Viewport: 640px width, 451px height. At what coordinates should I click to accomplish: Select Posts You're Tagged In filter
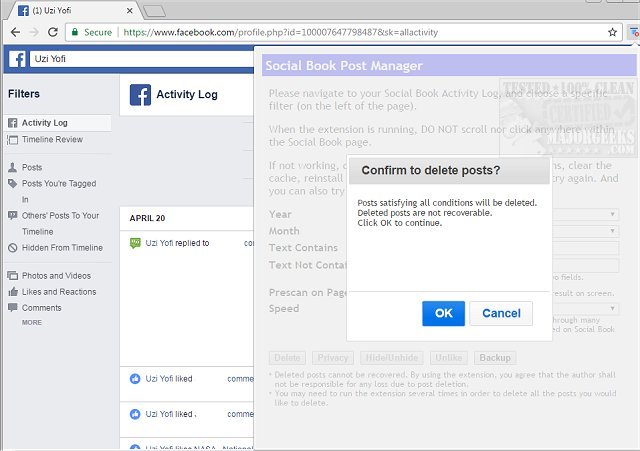coord(59,191)
